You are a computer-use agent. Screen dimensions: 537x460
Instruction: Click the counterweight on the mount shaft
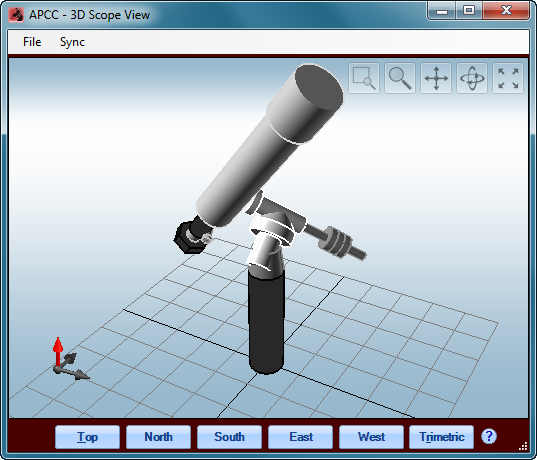point(335,240)
